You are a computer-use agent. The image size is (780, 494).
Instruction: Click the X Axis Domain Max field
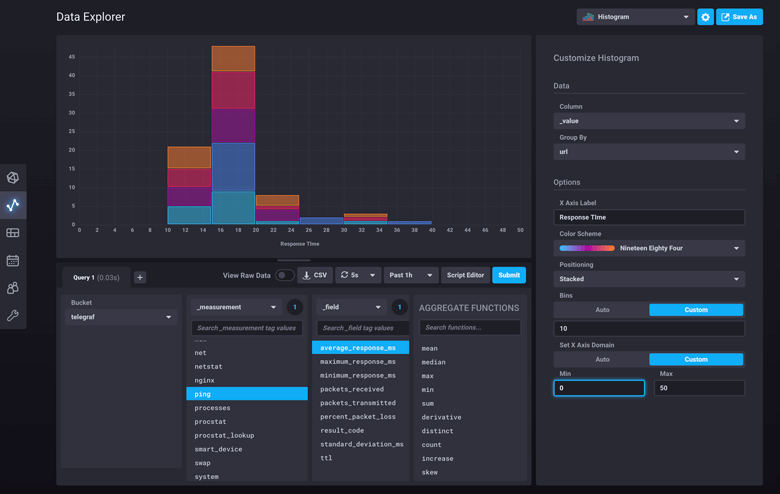[699, 388]
